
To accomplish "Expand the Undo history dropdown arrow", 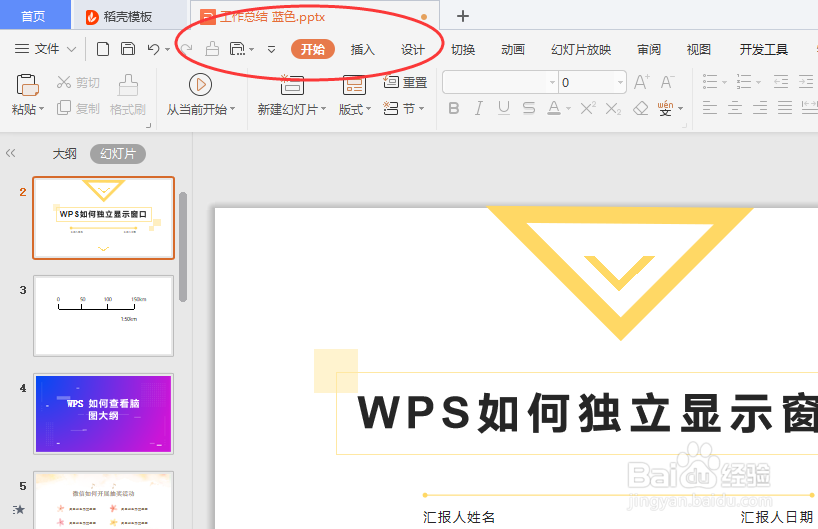I will coord(167,50).
